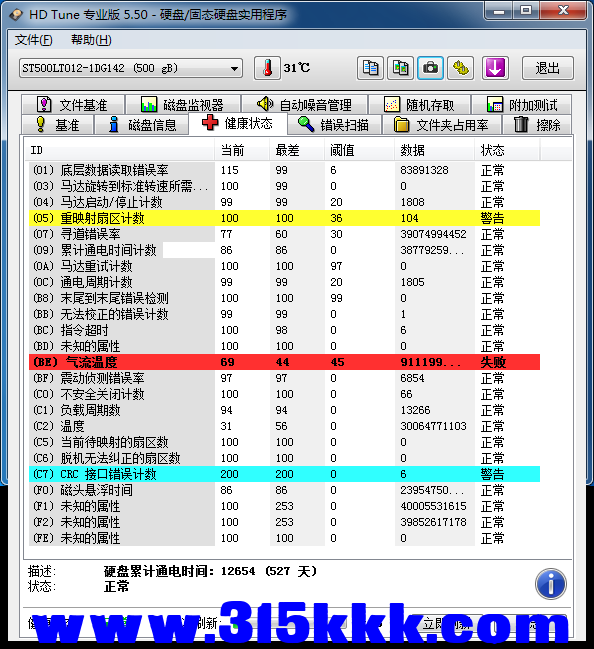Click the thermometer temperature icon

coord(267,68)
